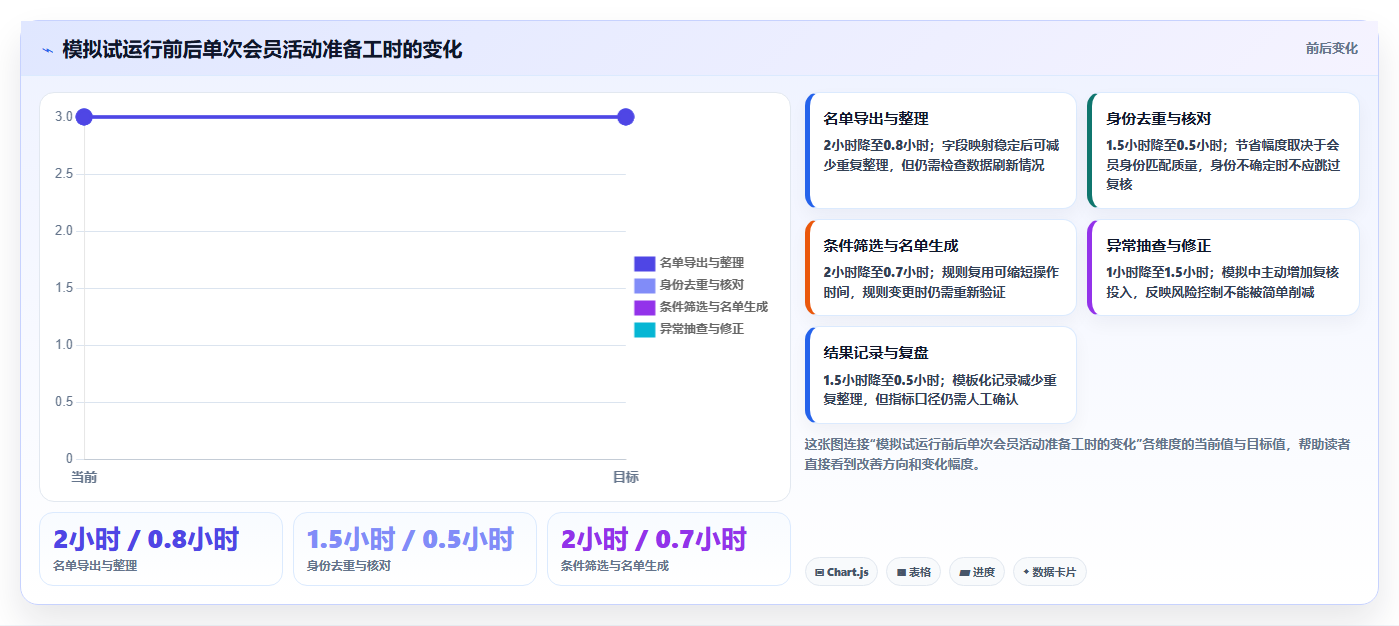
Task: Toggle the 身份去重与核对 legend color swatch
Action: [x=644, y=285]
